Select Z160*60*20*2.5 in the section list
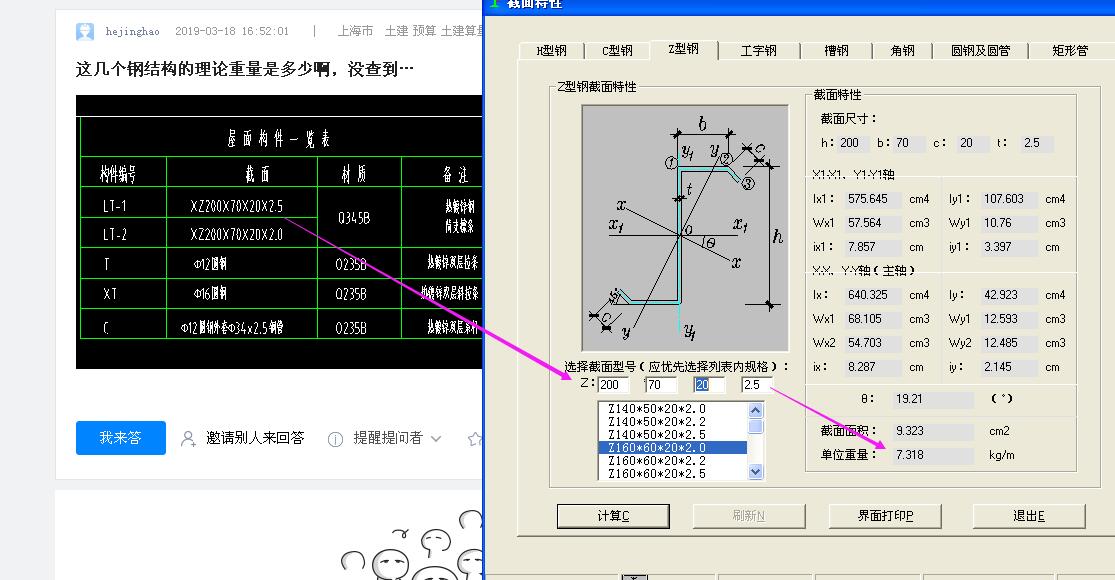The height and width of the screenshot is (580, 1115). tap(673, 473)
